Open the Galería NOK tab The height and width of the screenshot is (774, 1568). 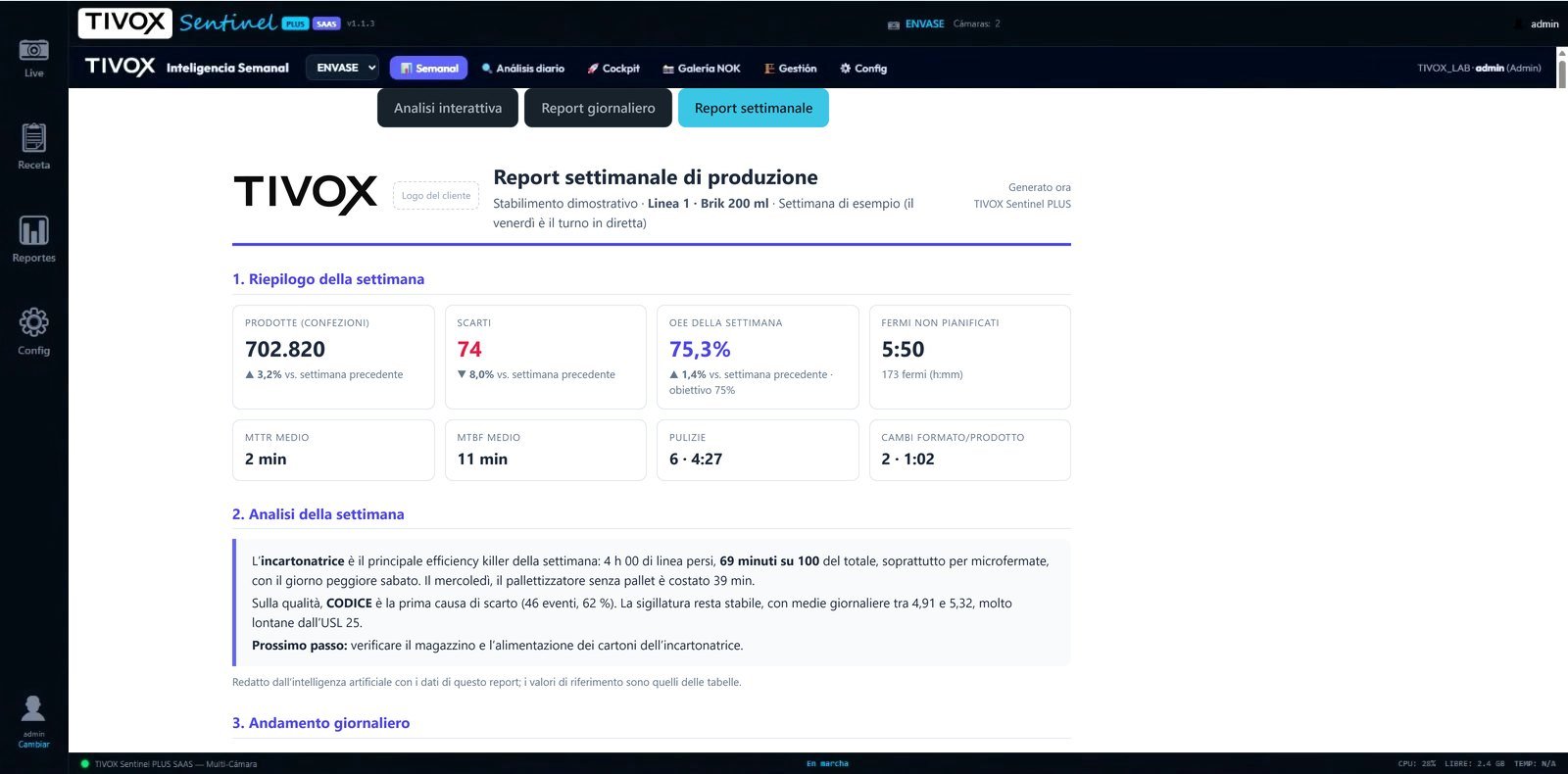(702, 69)
